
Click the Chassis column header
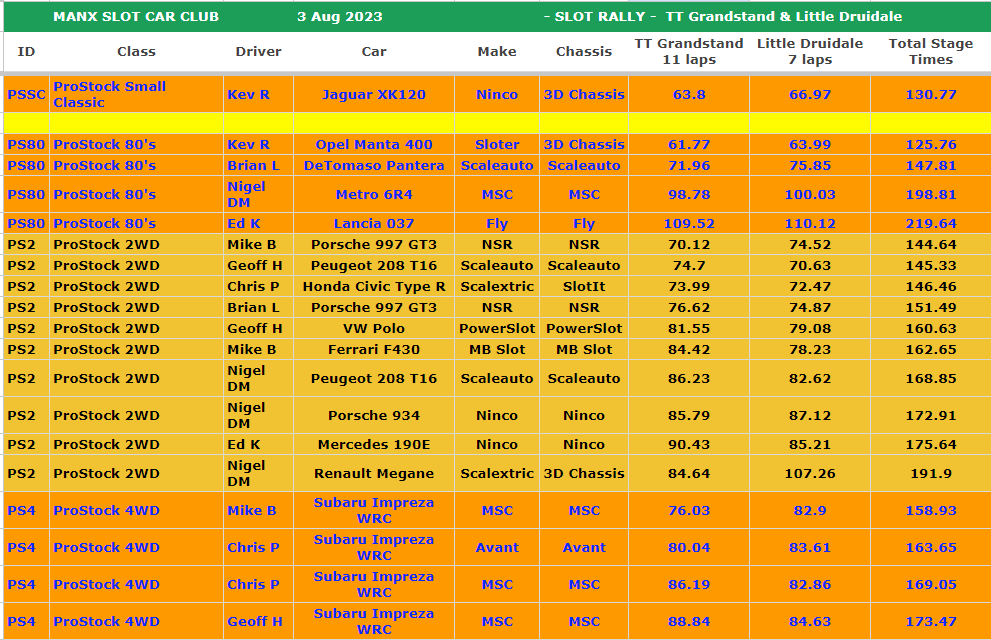click(x=584, y=52)
